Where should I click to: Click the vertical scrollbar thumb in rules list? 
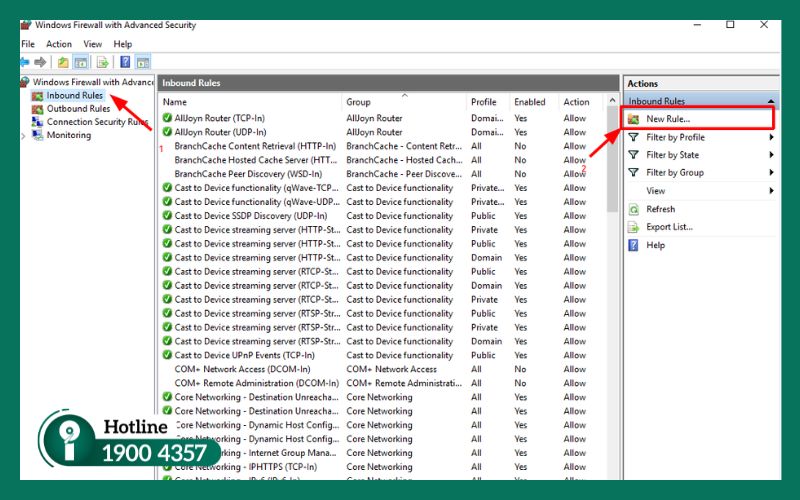[x=612, y=159]
